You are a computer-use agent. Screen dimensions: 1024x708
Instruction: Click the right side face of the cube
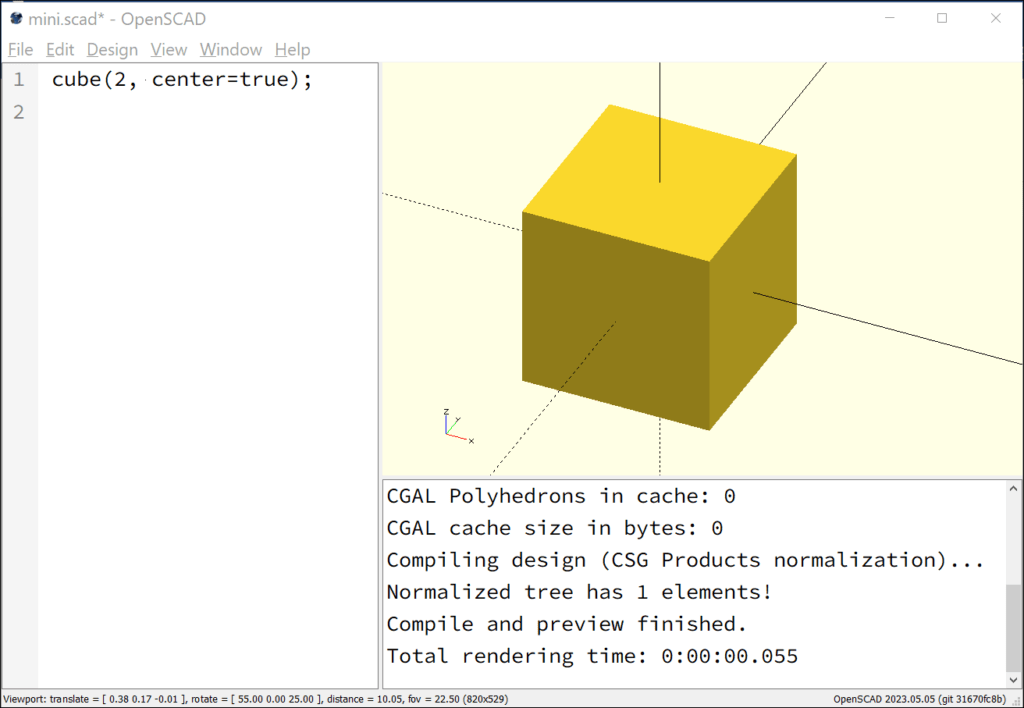(x=753, y=293)
